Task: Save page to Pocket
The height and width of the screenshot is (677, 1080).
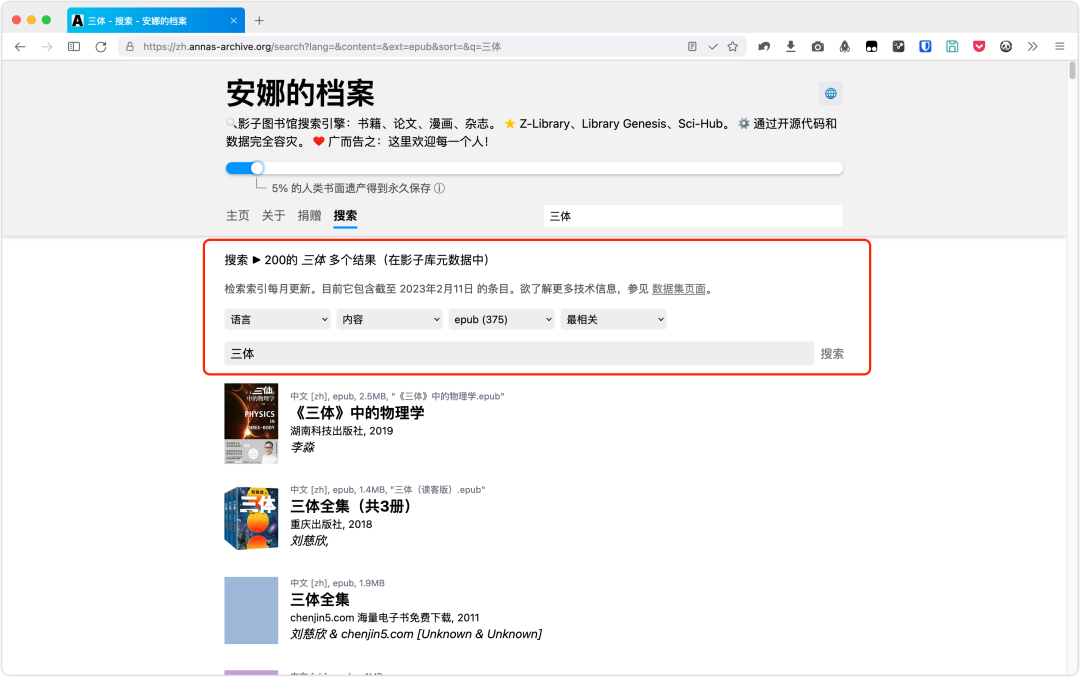Action: pyautogui.click(x=979, y=47)
